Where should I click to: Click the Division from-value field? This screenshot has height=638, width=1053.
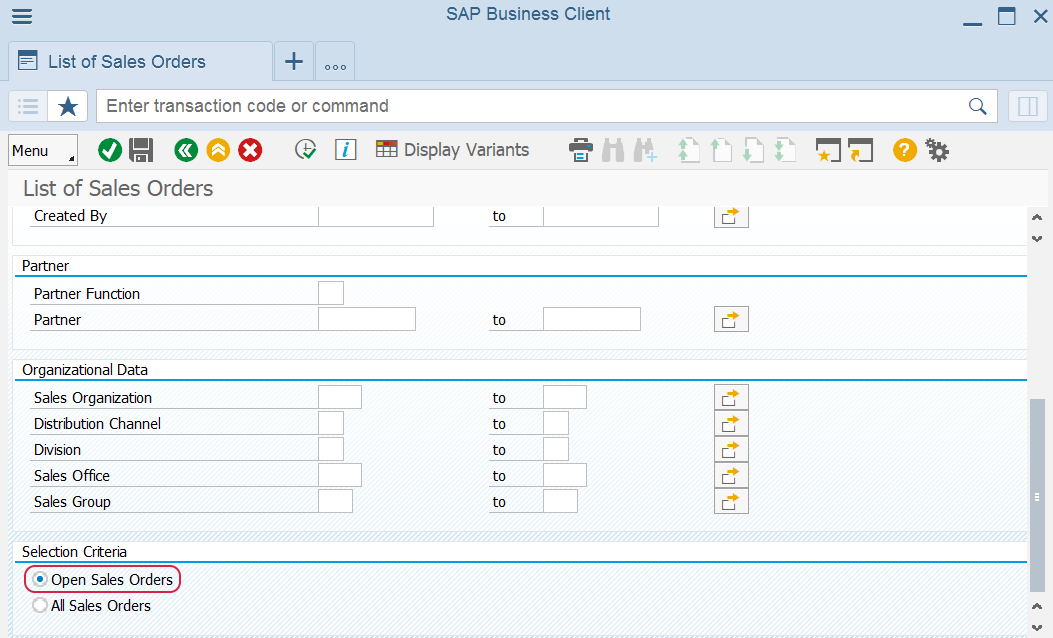tap(331, 449)
